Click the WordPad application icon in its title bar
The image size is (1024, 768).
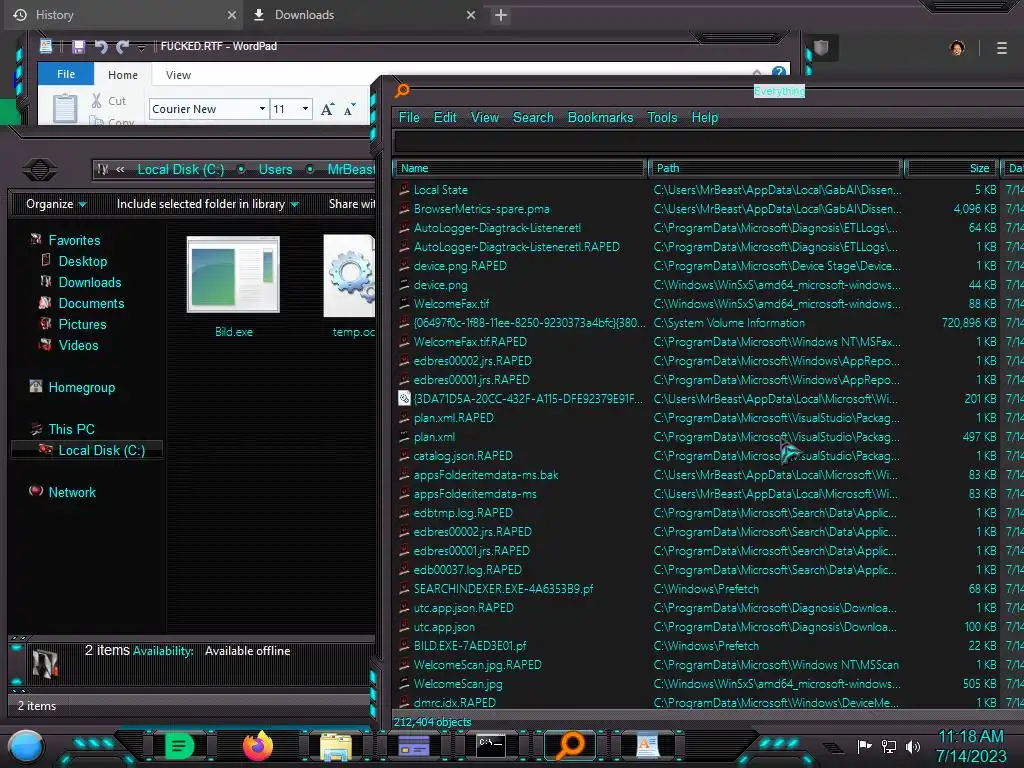(x=46, y=46)
